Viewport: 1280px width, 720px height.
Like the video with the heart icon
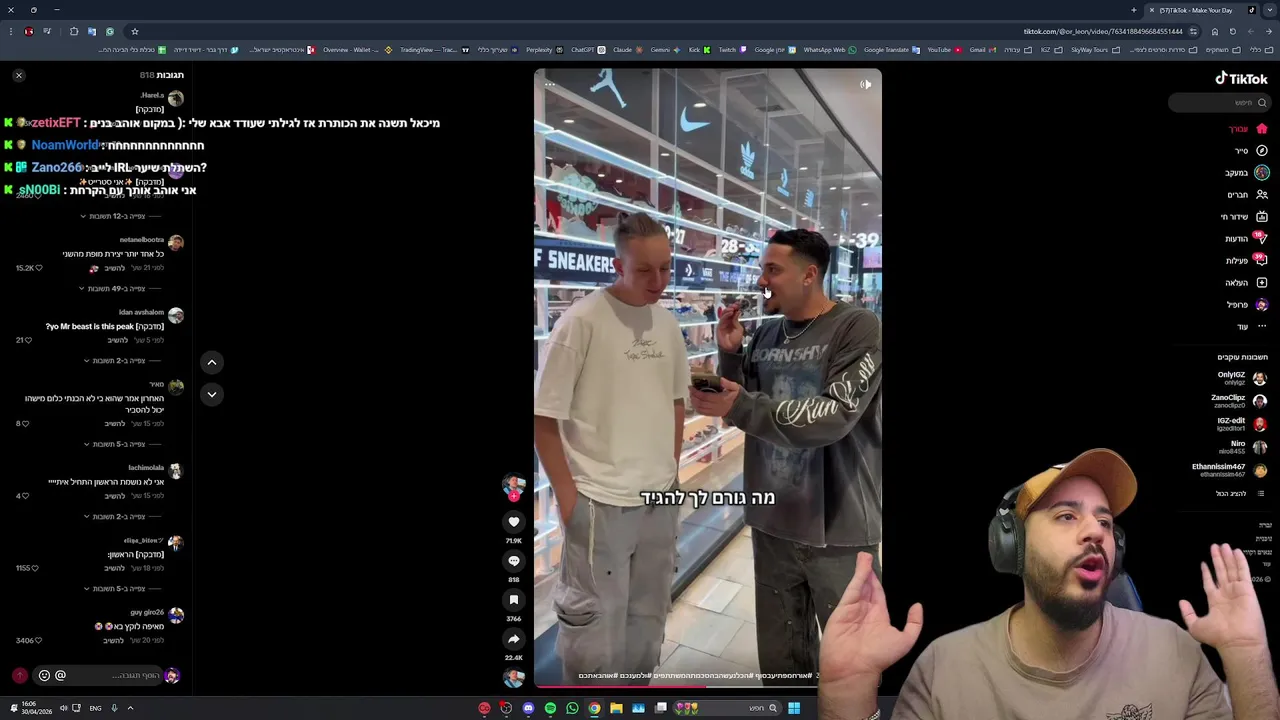pyautogui.click(x=514, y=521)
